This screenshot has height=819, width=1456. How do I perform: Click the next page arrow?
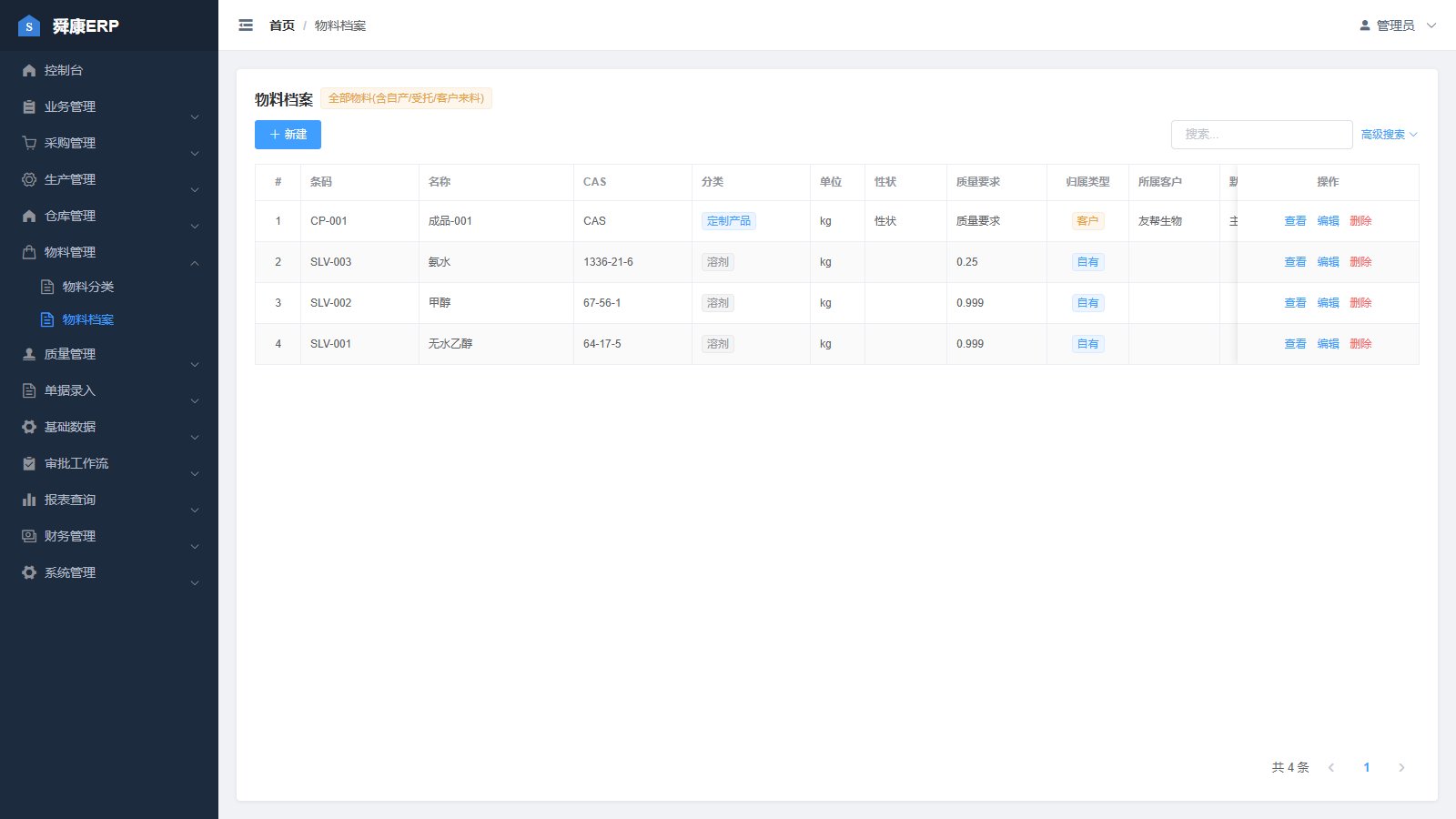(1401, 767)
